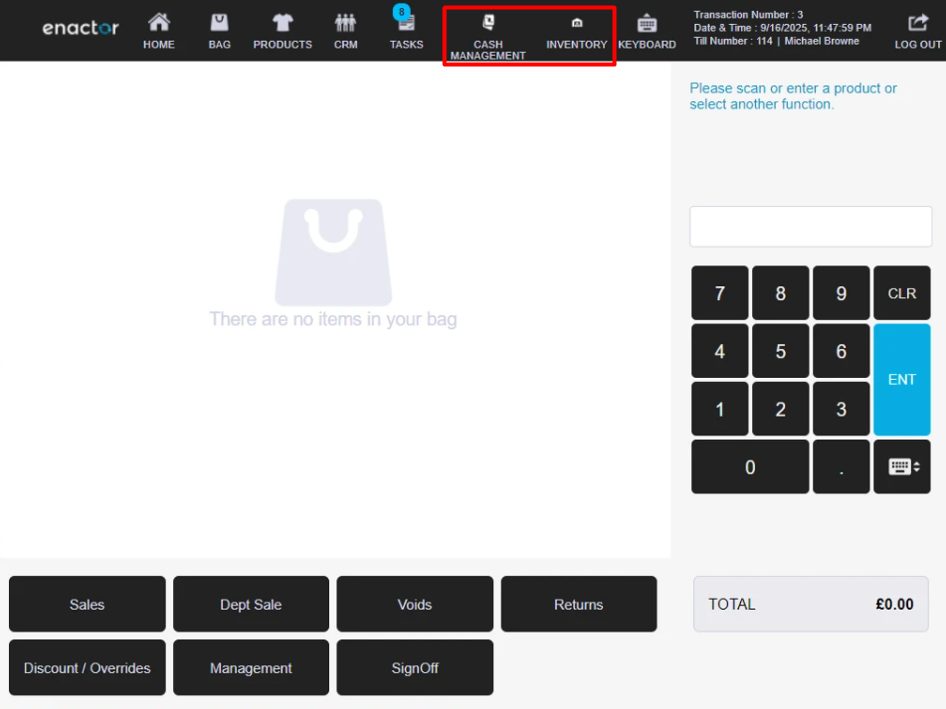Toggle keypad to keyboard input mode
Viewport: 946px width, 709px height.
click(x=901, y=466)
